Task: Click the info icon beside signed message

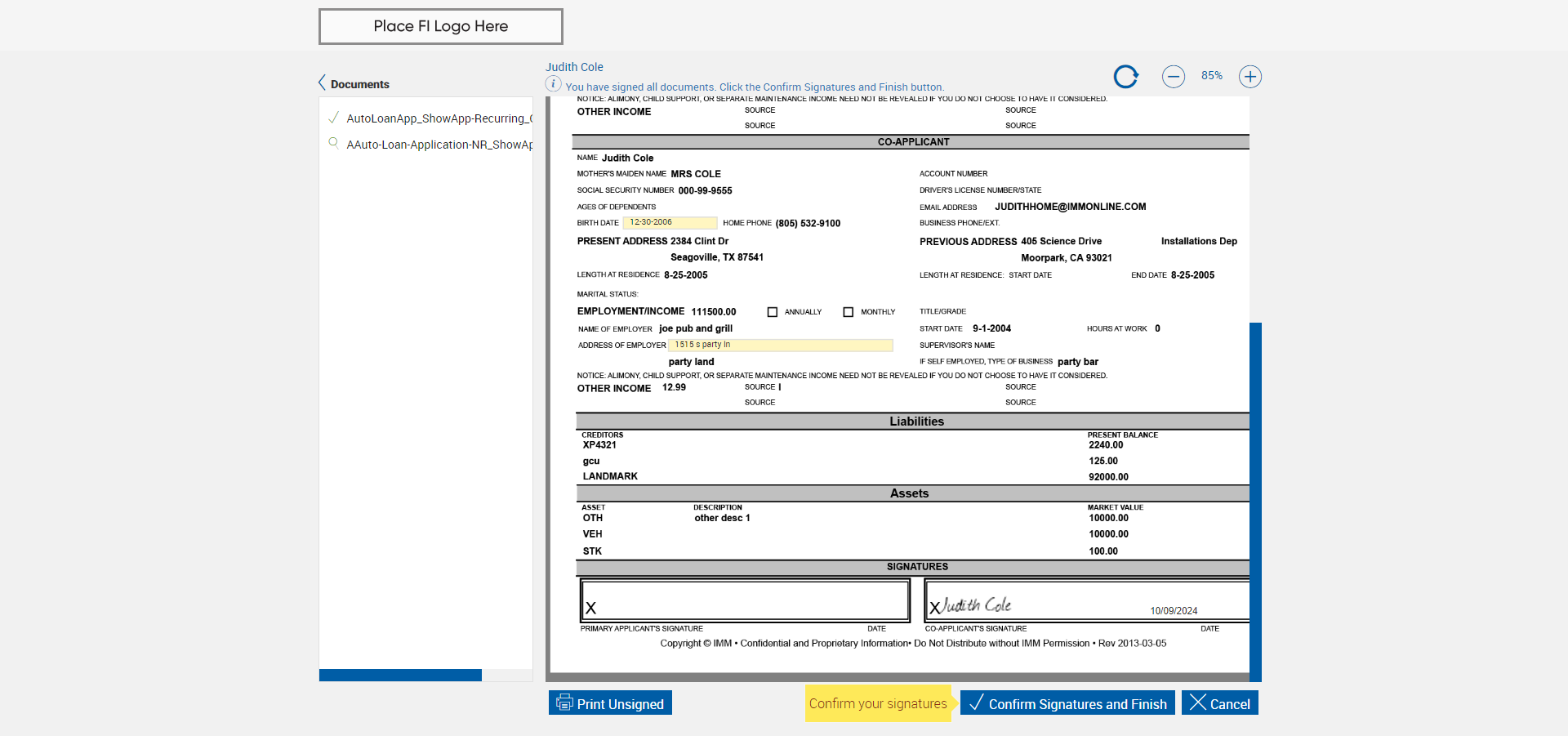Action: coord(553,84)
